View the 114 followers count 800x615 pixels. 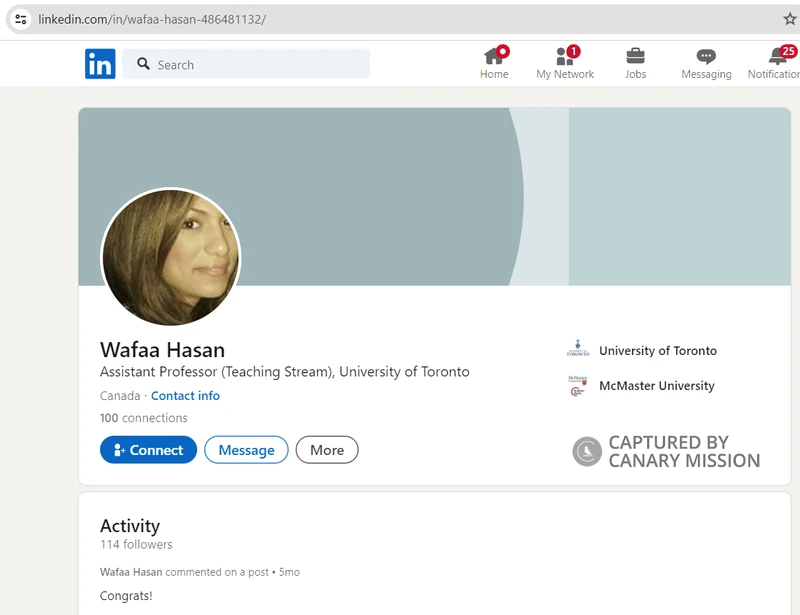click(x=136, y=545)
